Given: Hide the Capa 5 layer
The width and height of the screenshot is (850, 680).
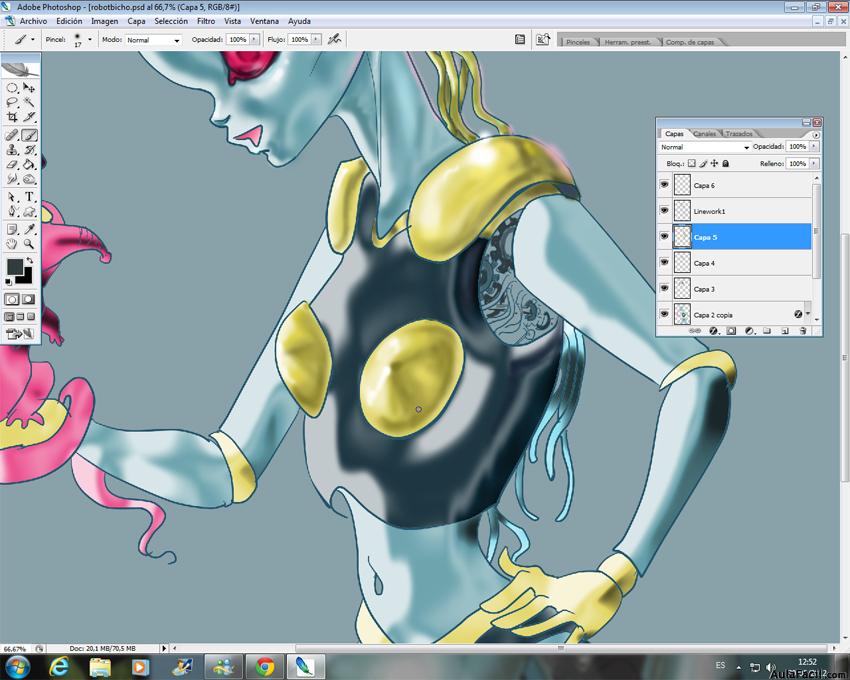Looking at the screenshot, I should (x=664, y=237).
